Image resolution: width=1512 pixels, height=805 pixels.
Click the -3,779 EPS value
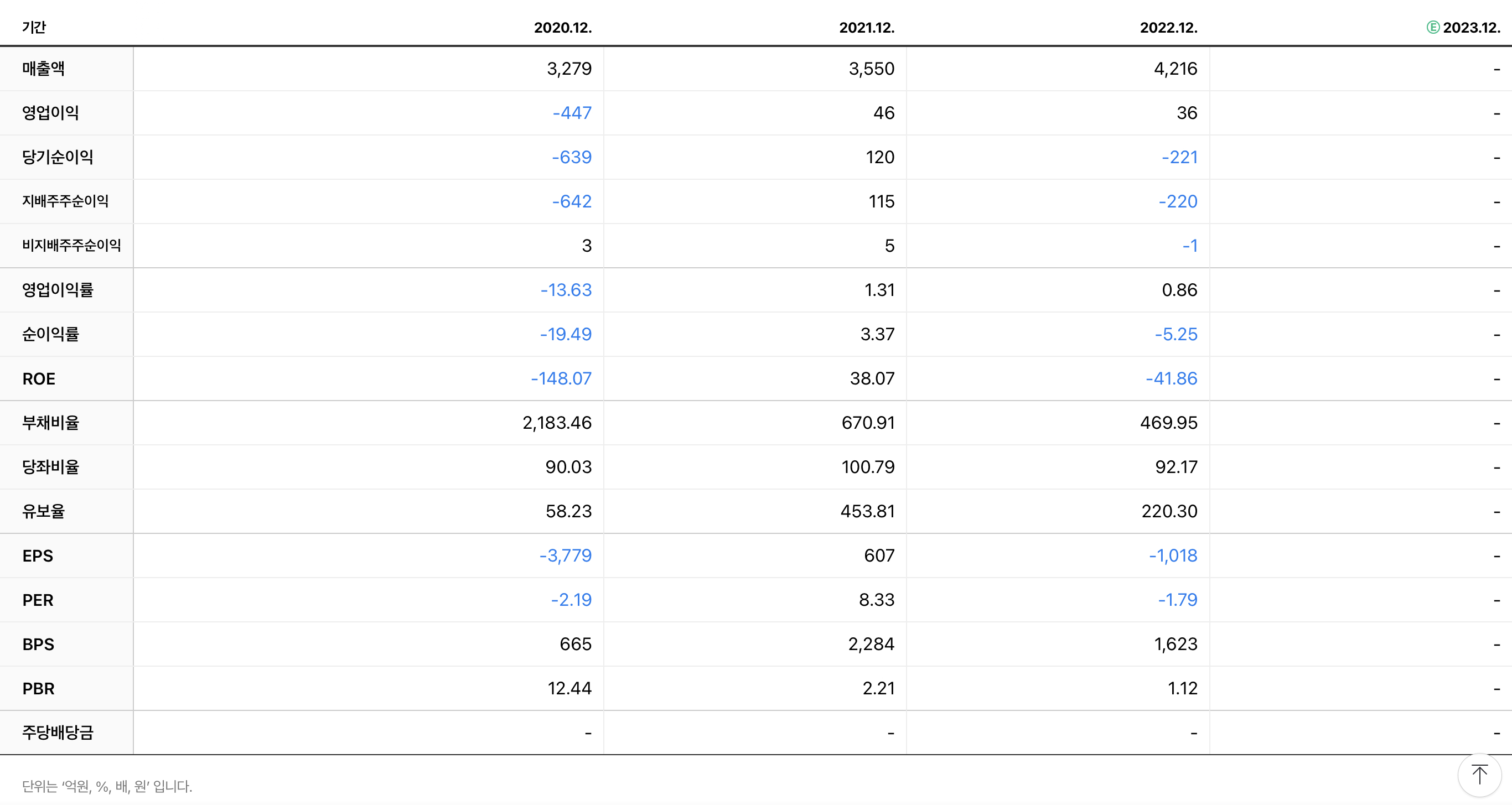tap(565, 555)
